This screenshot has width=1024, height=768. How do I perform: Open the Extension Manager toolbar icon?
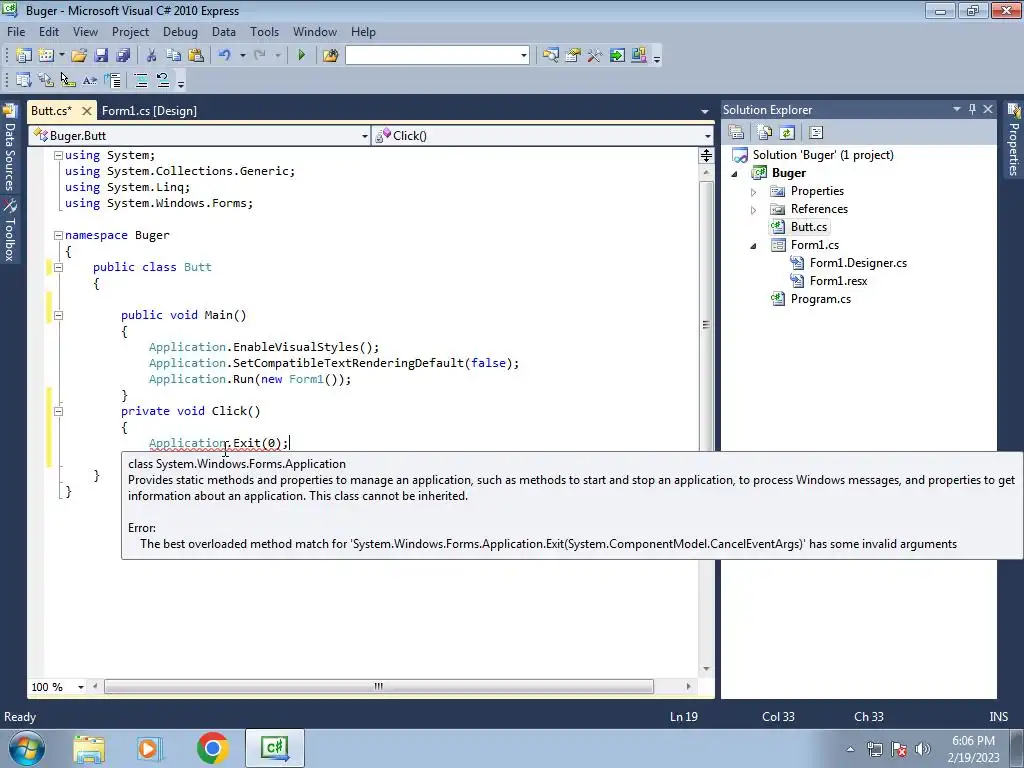tap(639, 56)
